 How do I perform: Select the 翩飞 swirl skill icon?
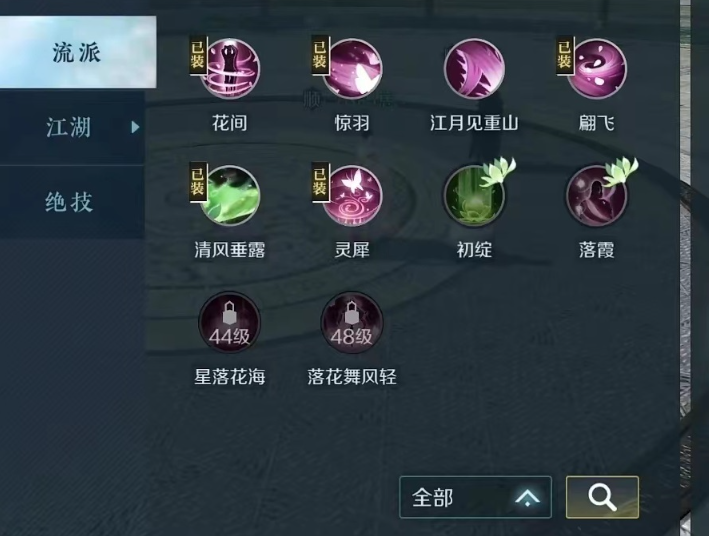[596, 69]
